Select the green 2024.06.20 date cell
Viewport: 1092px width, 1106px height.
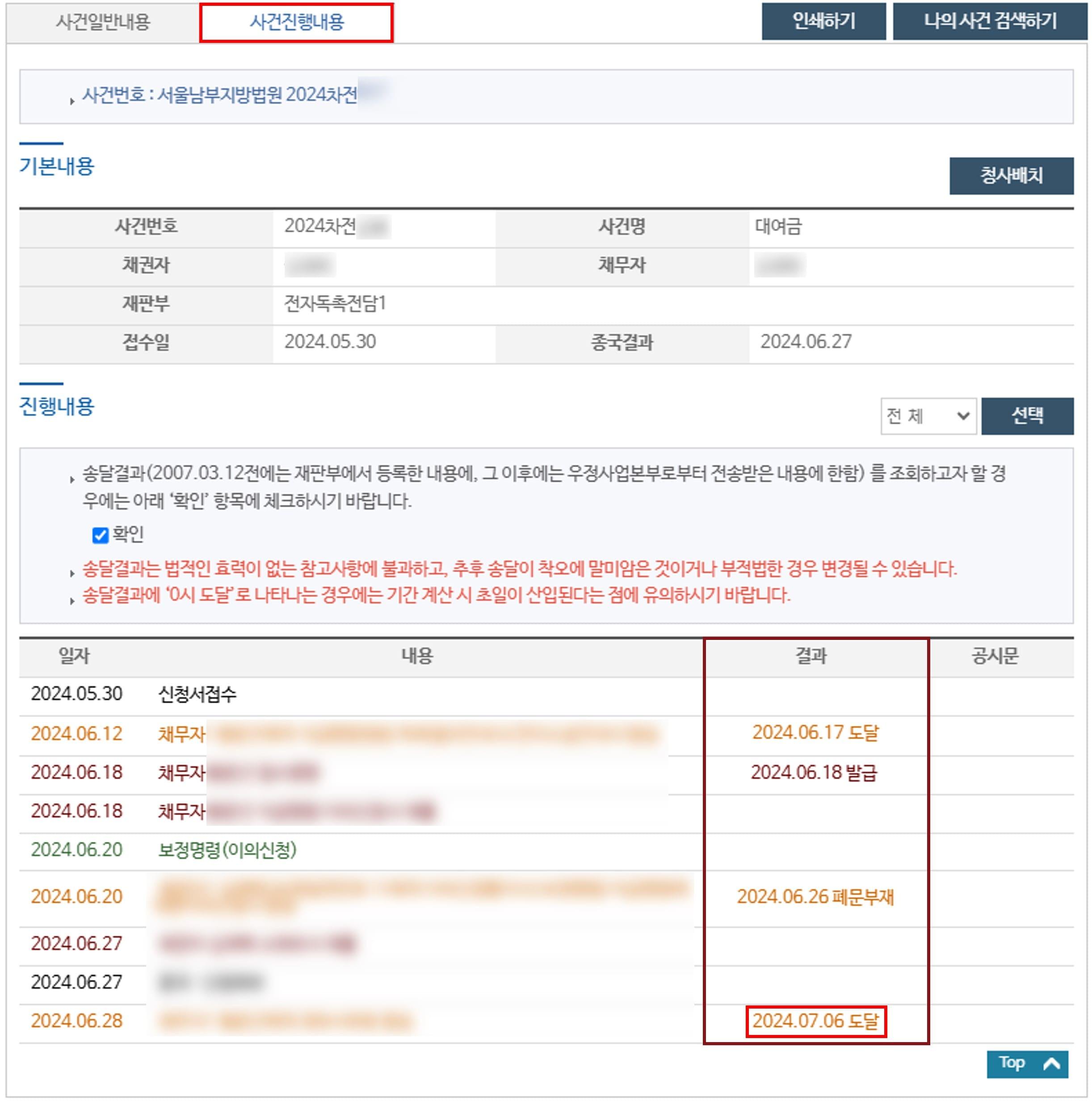click(77, 849)
